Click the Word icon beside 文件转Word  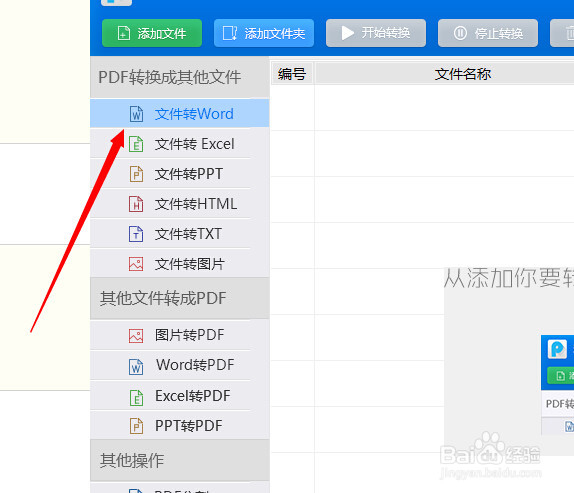coord(136,114)
